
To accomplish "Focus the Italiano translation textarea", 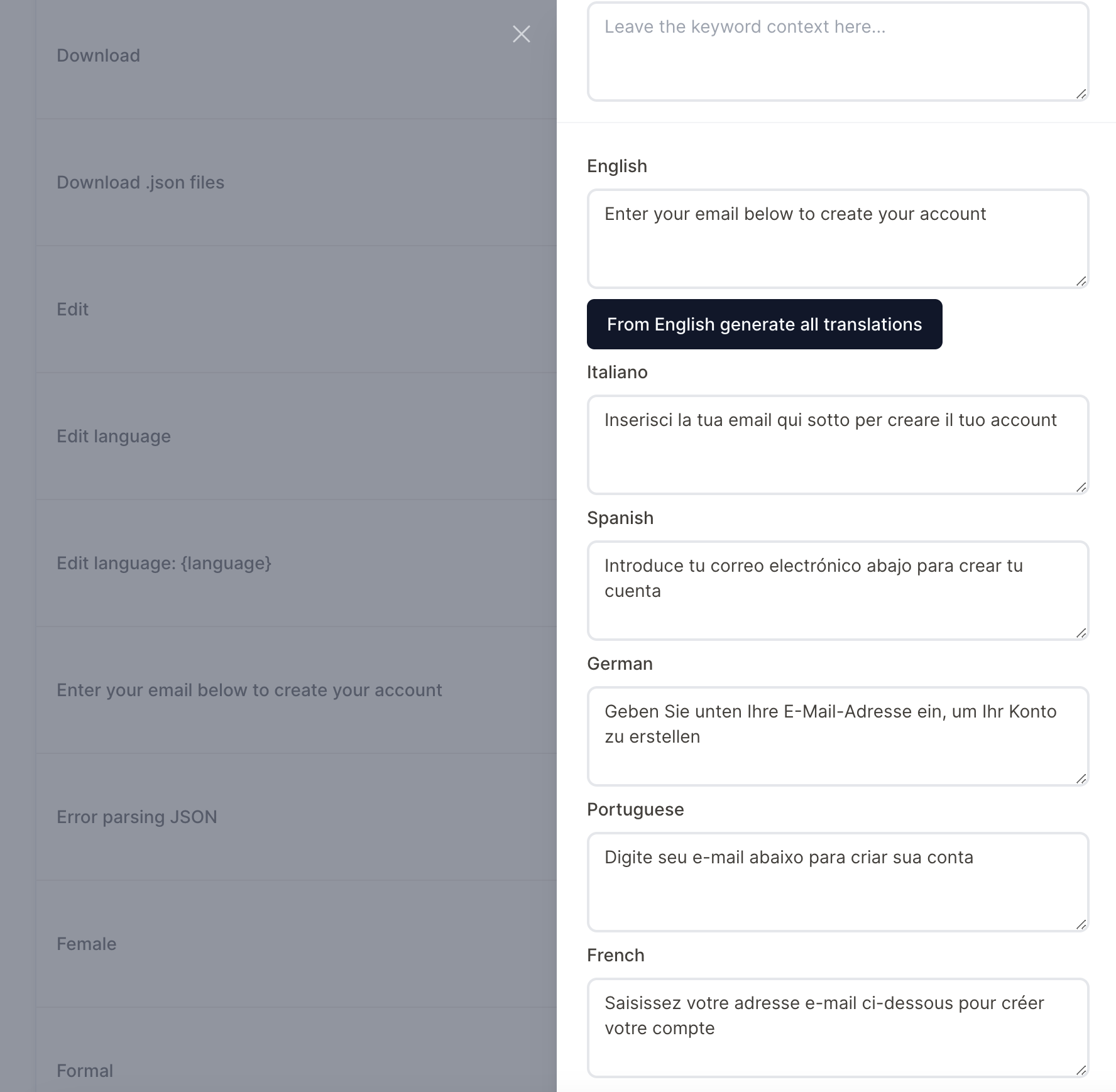I will [x=838, y=445].
